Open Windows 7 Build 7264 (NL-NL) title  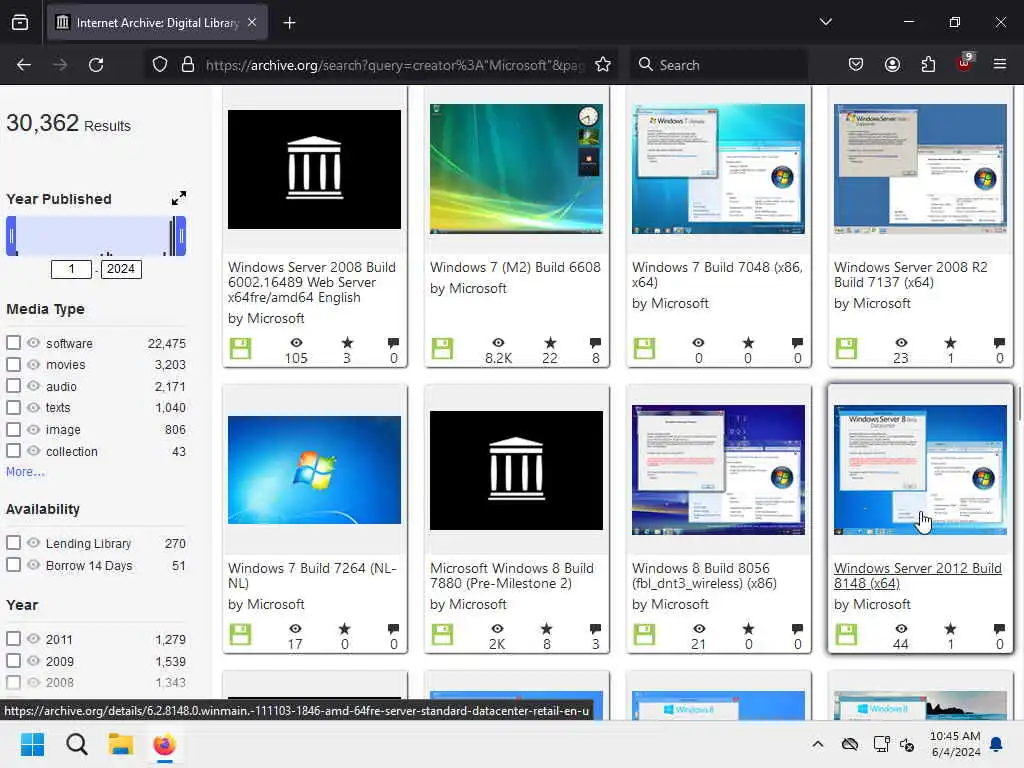click(312, 575)
